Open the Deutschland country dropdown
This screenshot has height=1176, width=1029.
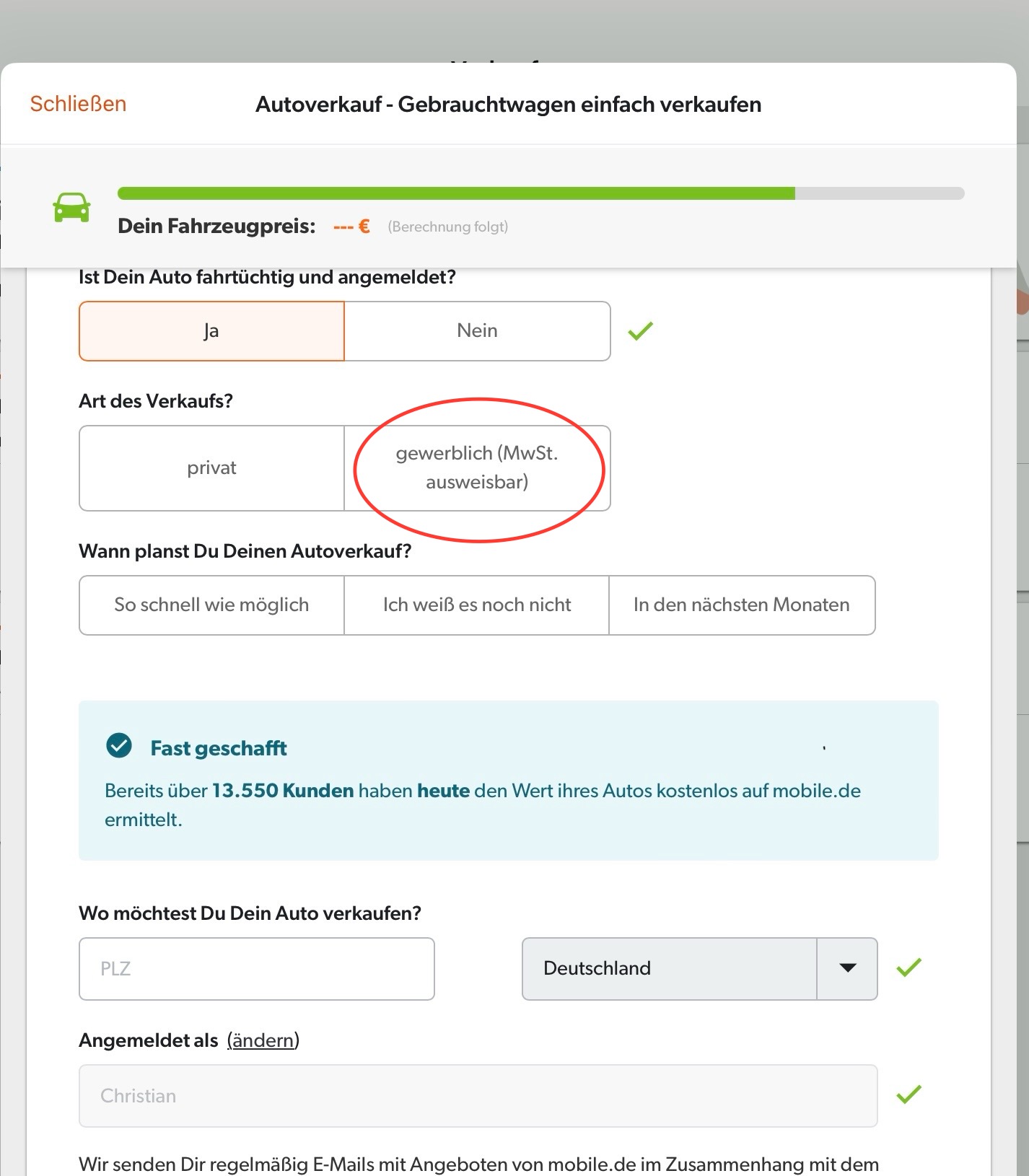(x=699, y=969)
